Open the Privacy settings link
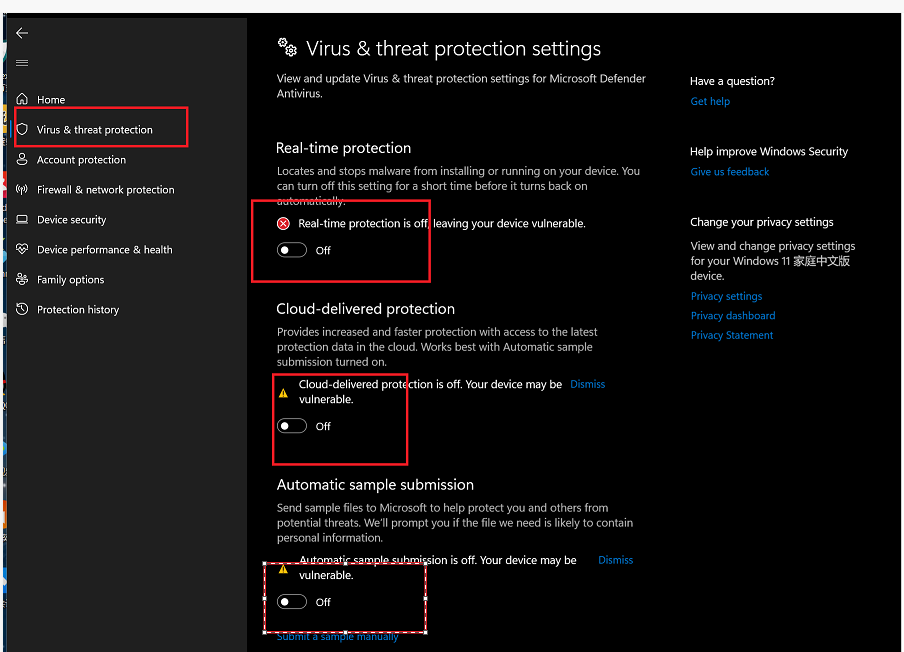Screen dimensions: 904x652 point(726,296)
